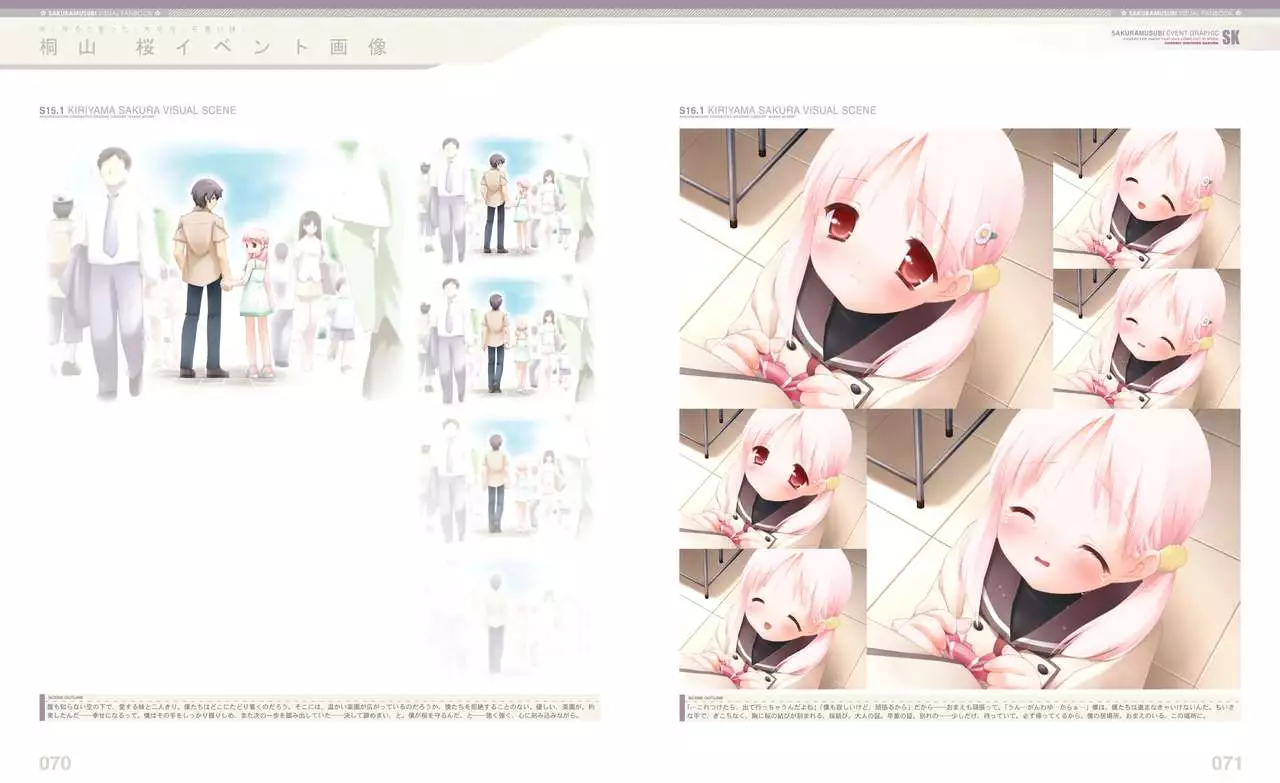Open the large S16.1 image with closed eyes

1054,548
